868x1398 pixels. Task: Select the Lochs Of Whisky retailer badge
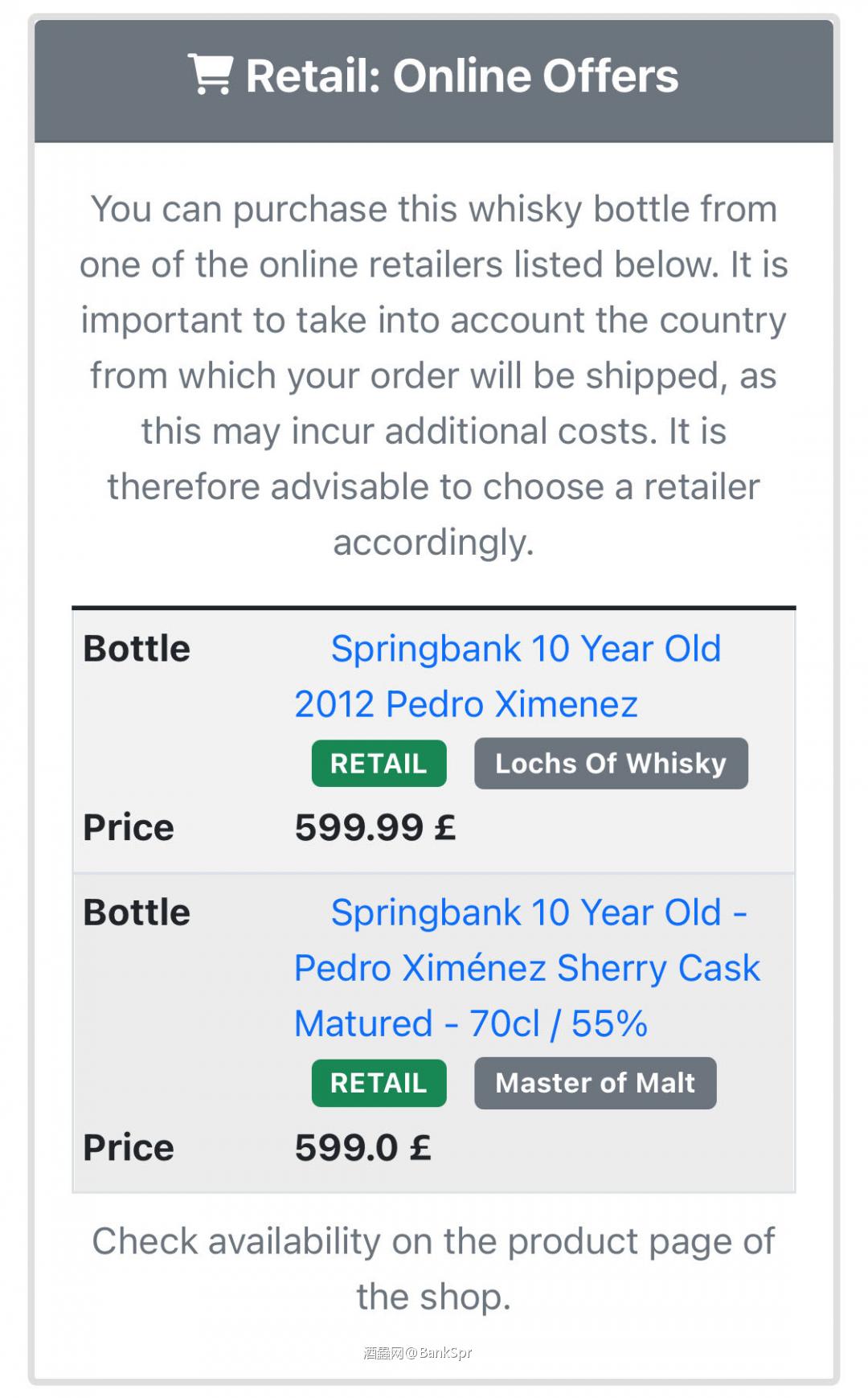pyautogui.click(x=611, y=763)
